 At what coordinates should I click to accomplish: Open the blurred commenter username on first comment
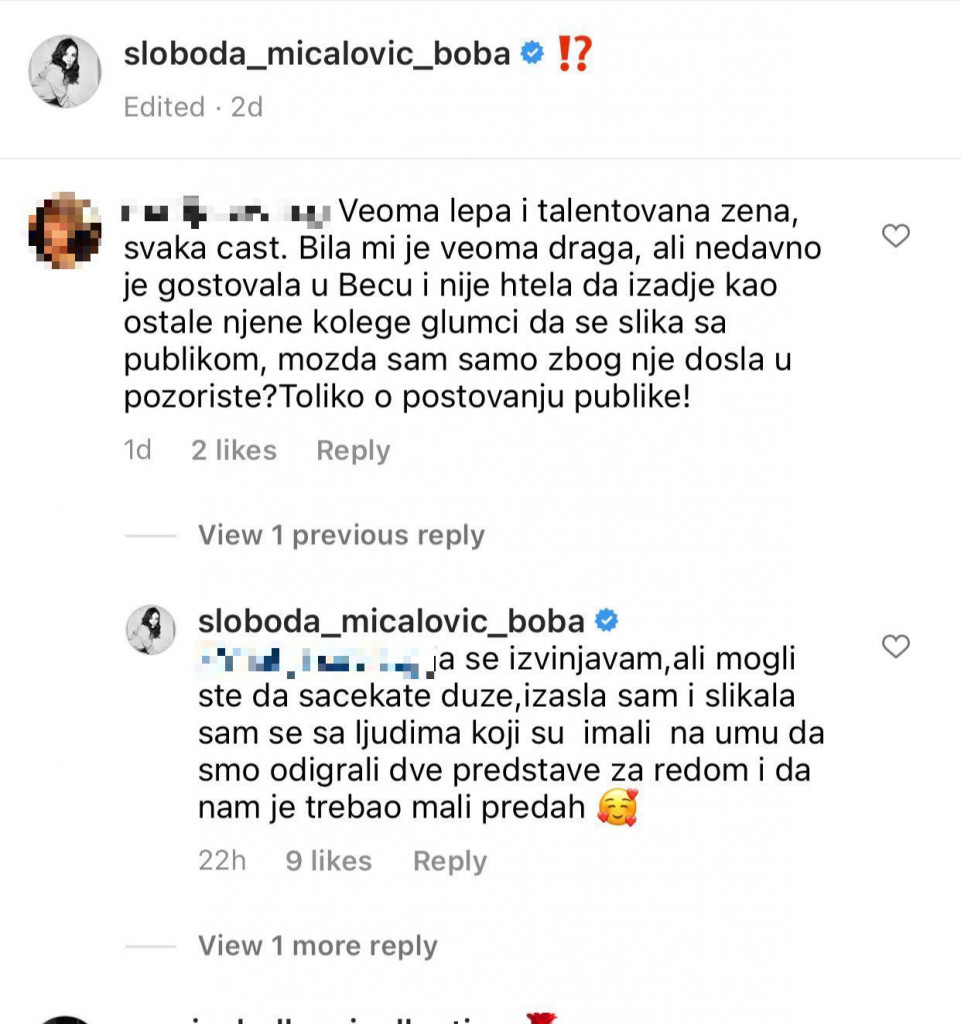225,212
